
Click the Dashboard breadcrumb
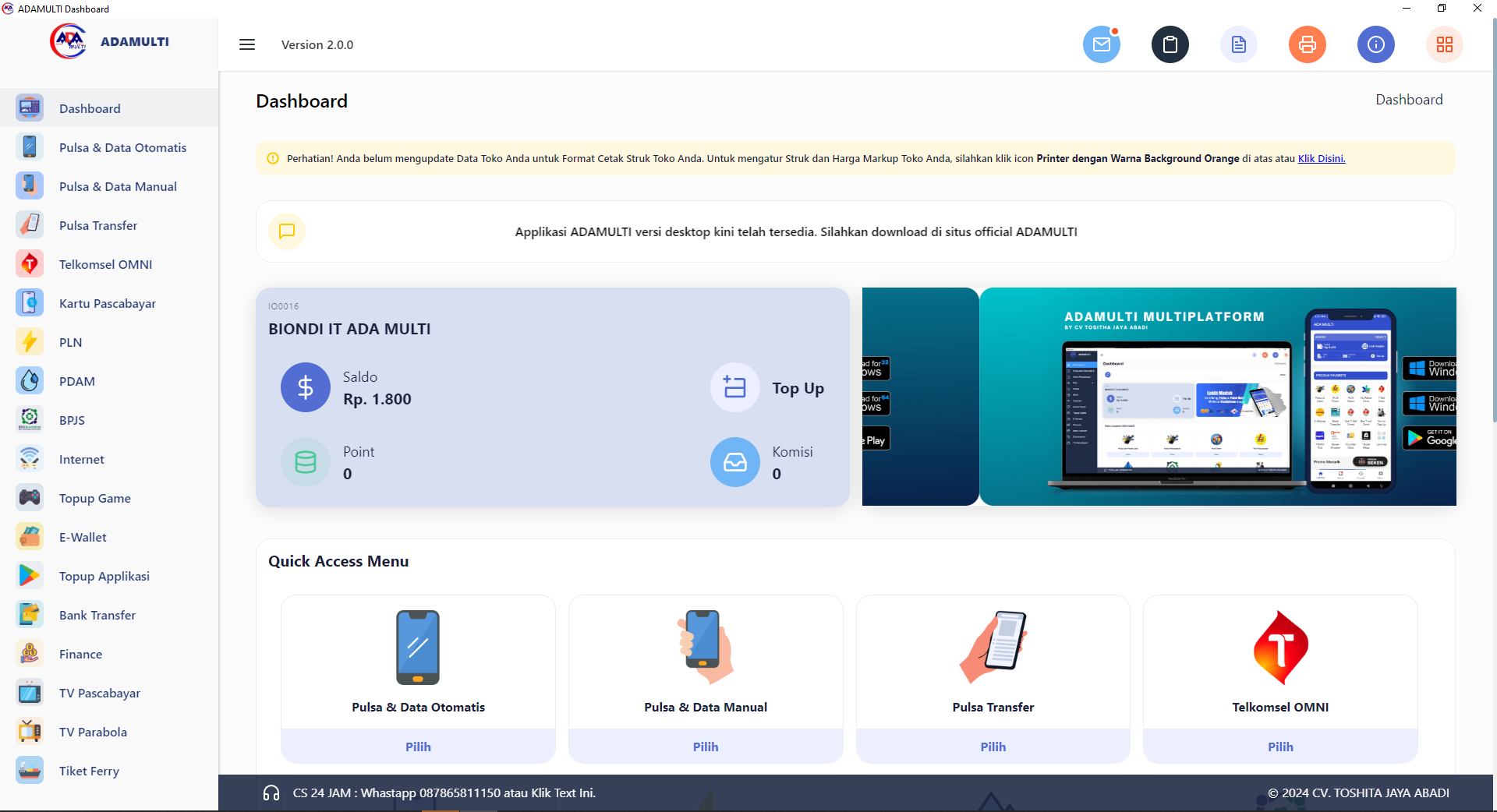[x=1409, y=100]
